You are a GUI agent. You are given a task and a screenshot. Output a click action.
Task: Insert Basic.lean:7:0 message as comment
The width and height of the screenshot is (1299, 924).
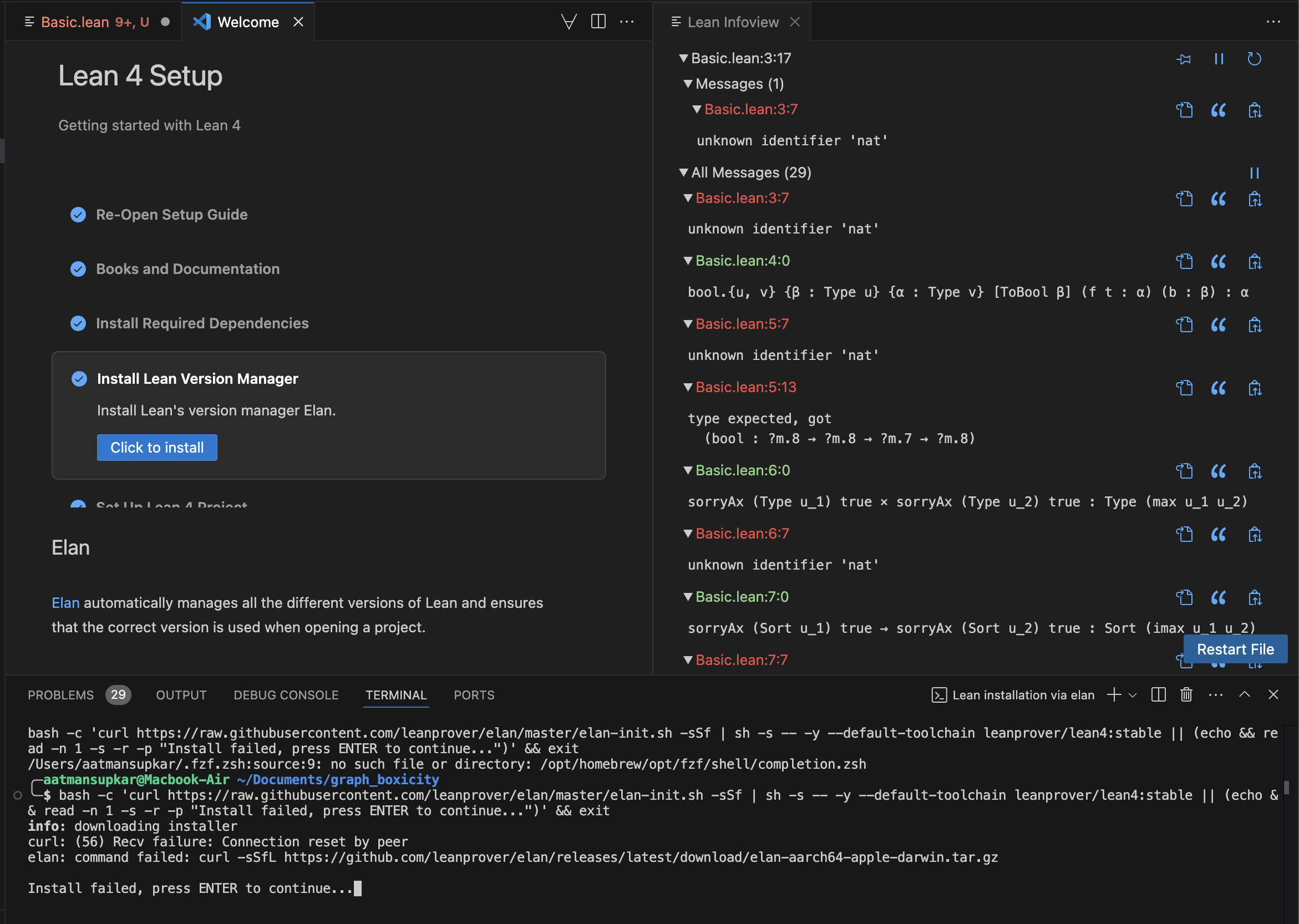(1218, 597)
